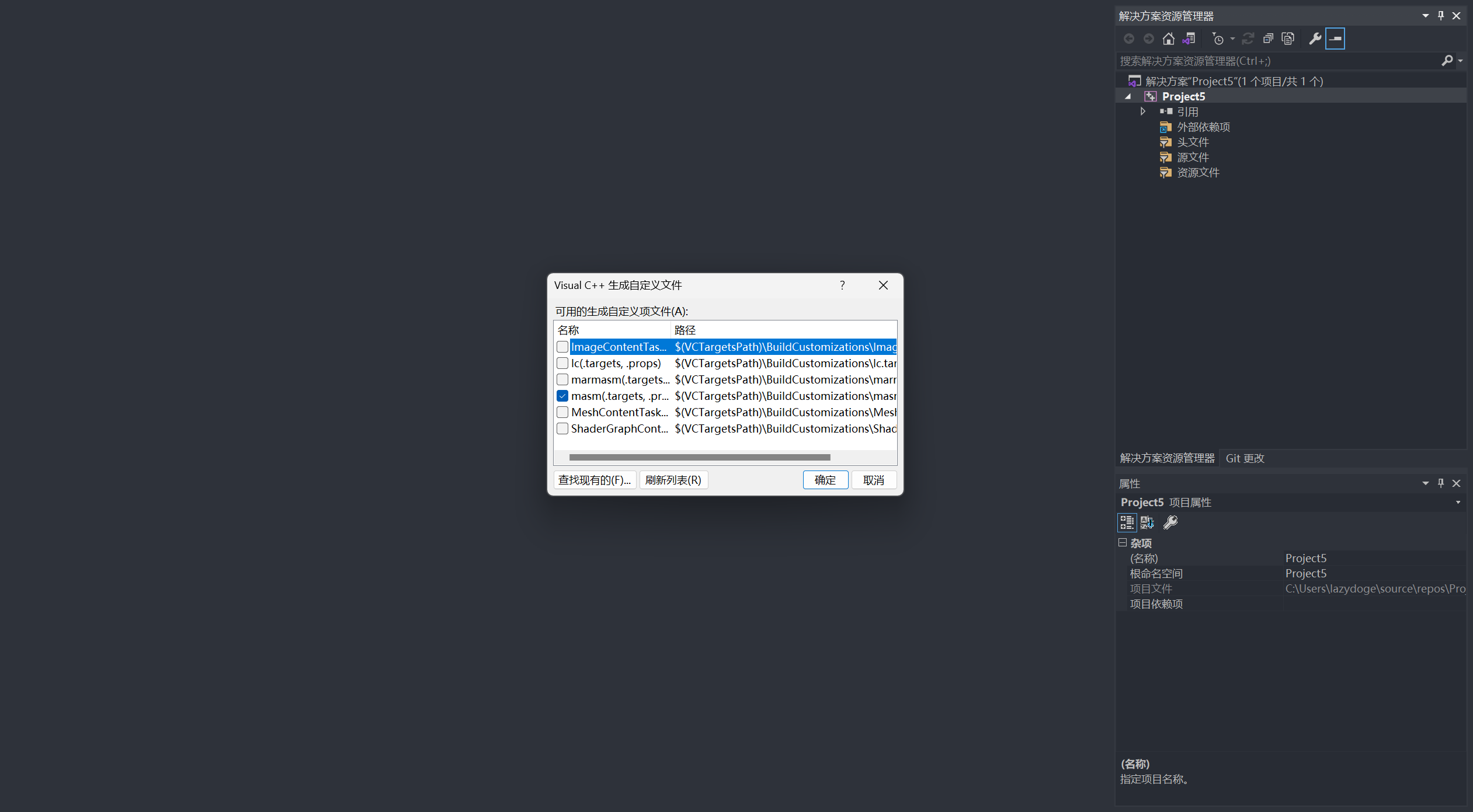Click the 确定 button in dialog
The image size is (1473, 812).
(x=825, y=480)
